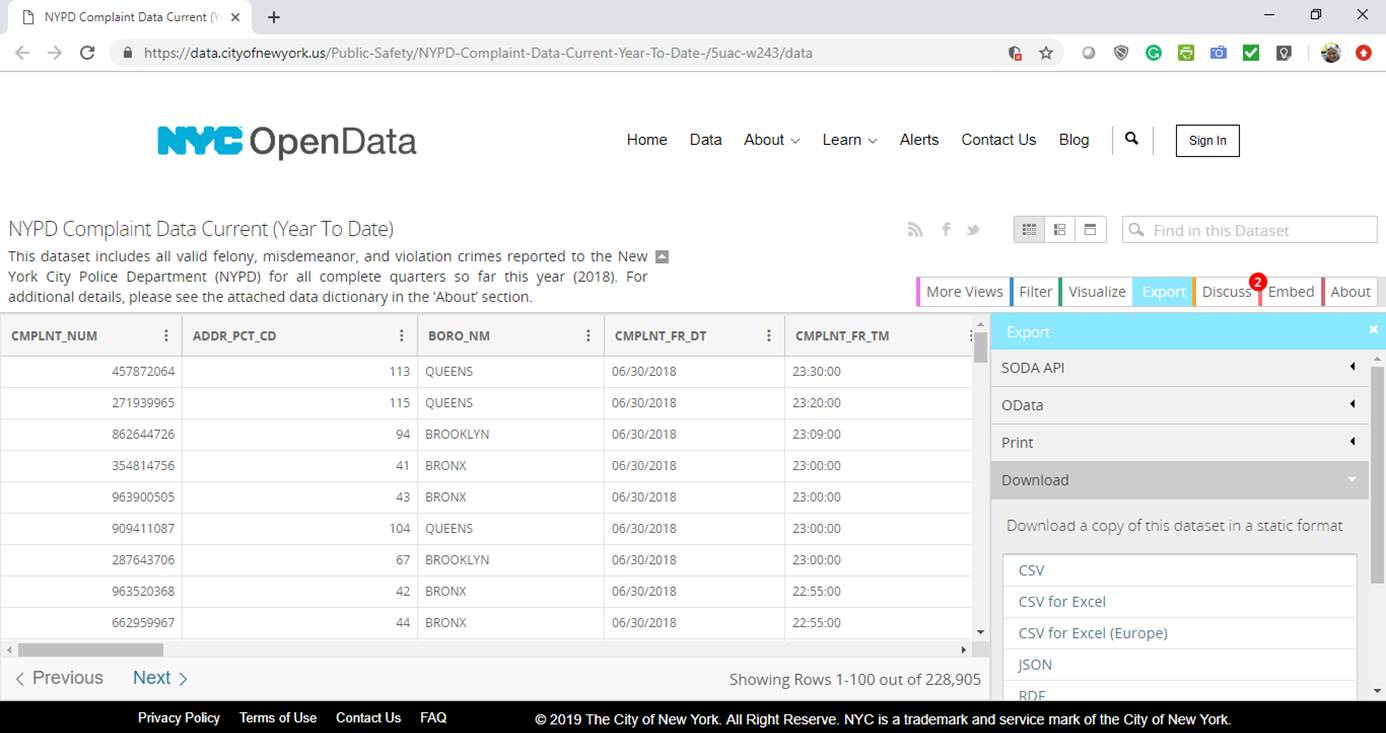The width and height of the screenshot is (1386, 733).
Task: Open the Blog page
Action: 1074,140
